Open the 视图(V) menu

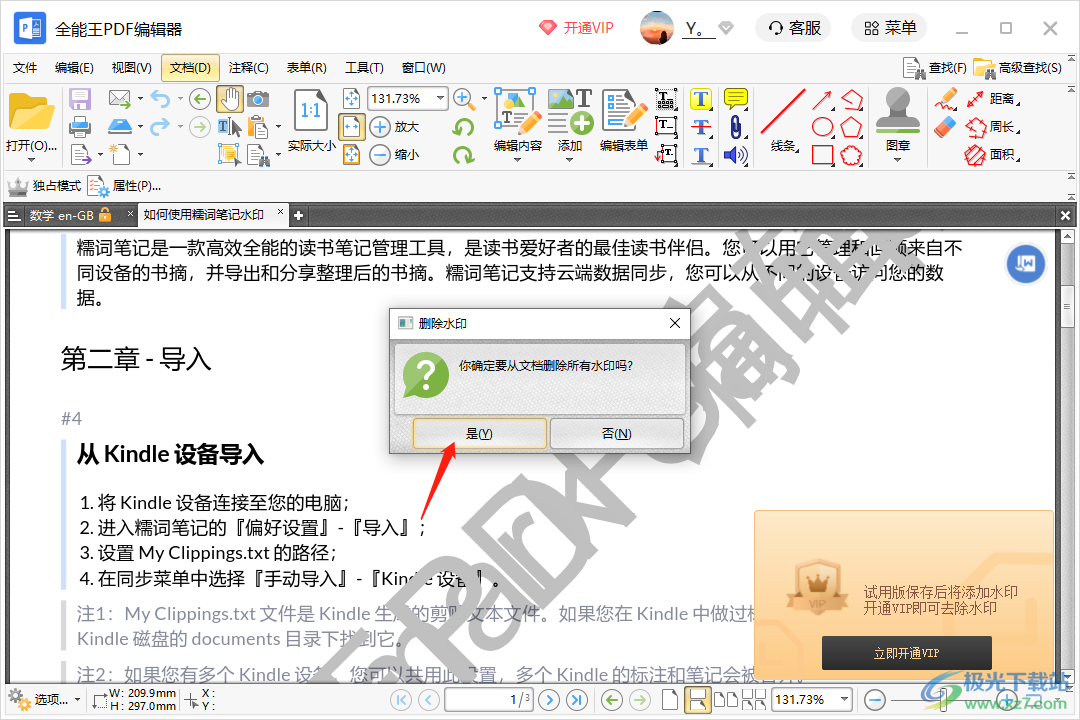[x=132, y=68]
